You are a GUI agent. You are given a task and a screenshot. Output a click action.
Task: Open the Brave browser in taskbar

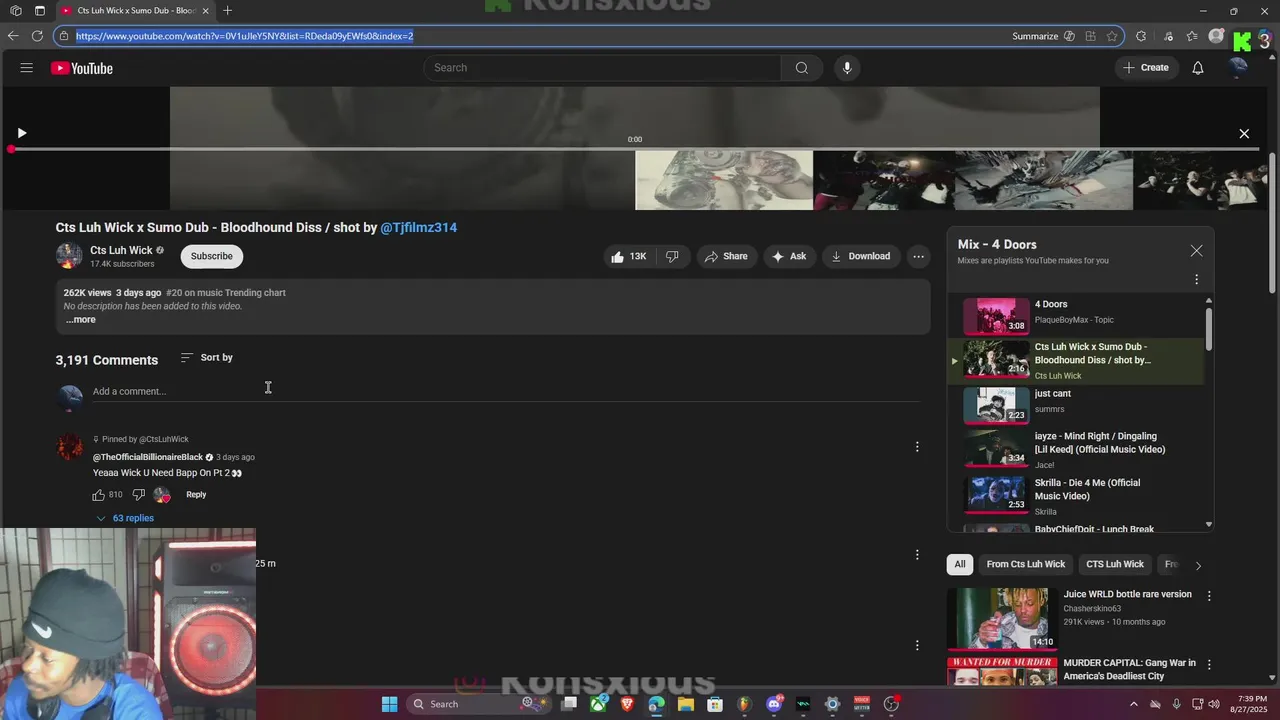coord(627,704)
